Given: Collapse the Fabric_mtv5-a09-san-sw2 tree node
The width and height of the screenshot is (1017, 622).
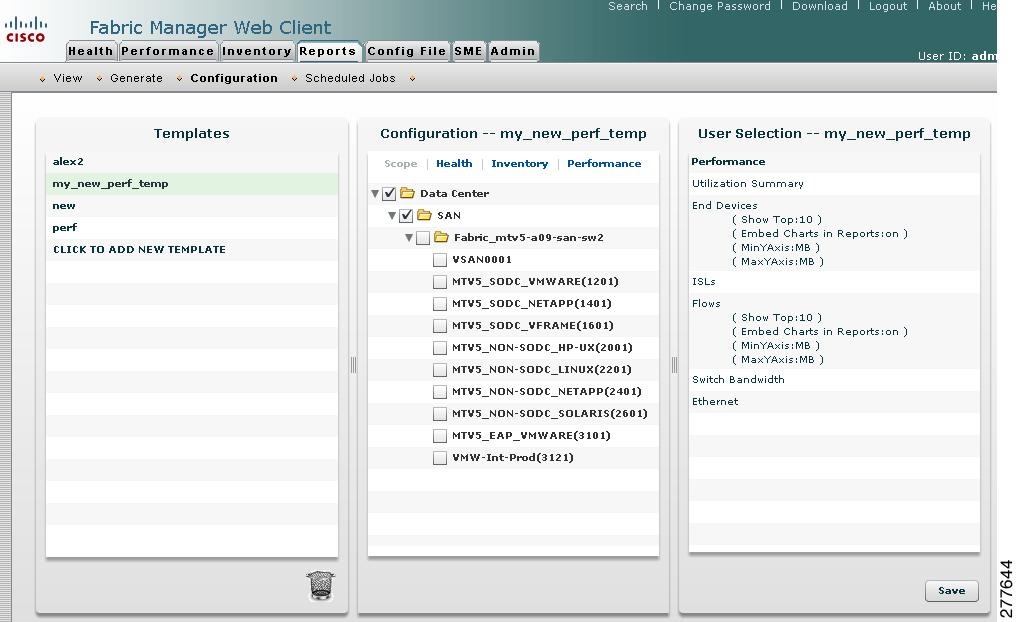Looking at the screenshot, I should tap(408, 237).
